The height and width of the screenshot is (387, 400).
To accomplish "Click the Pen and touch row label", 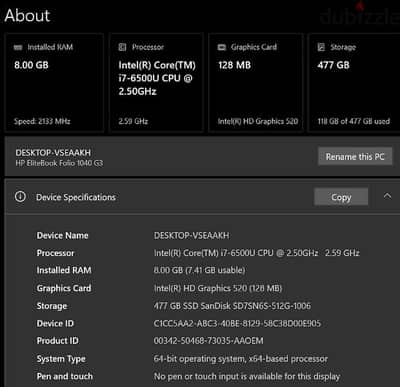I will (x=65, y=376).
